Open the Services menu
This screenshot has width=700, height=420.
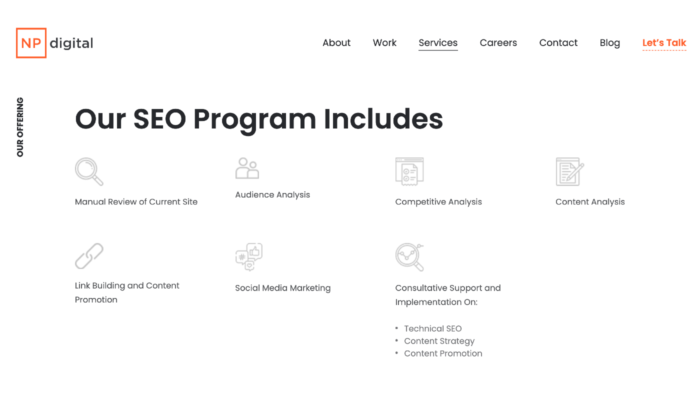pos(438,43)
